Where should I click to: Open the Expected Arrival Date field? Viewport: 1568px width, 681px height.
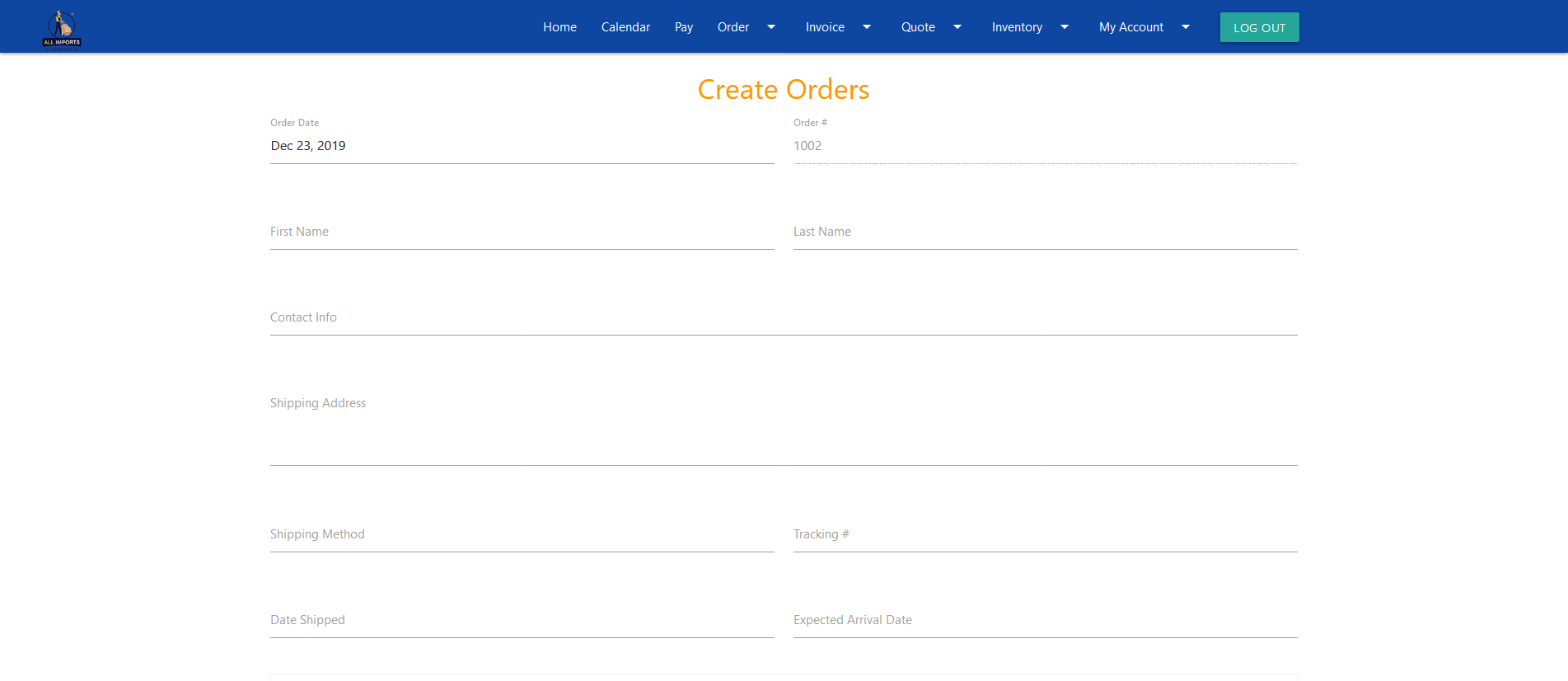click(x=1046, y=620)
